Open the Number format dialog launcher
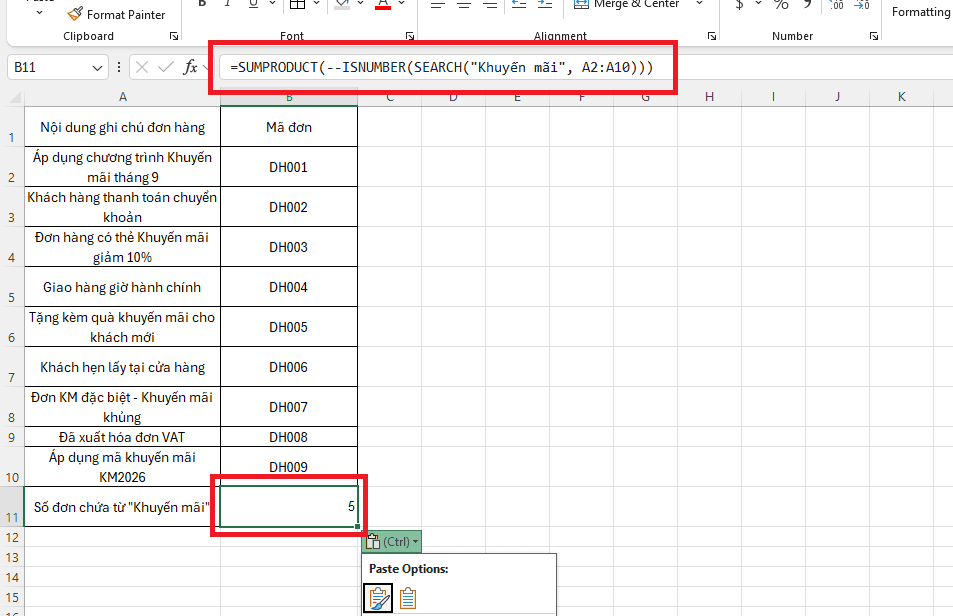 tap(874, 36)
